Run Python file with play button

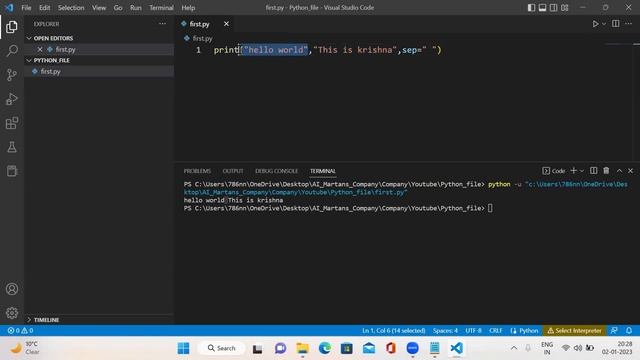coord(596,24)
